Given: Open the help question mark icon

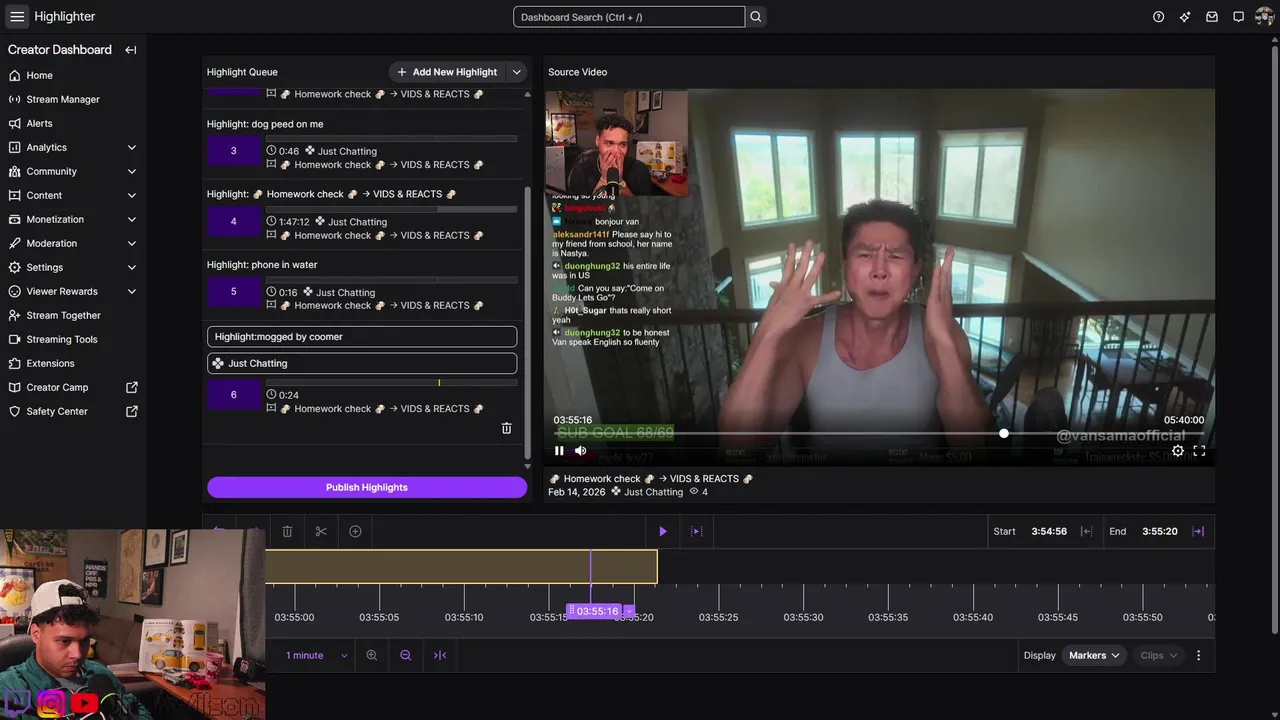Looking at the screenshot, I should [1158, 17].
